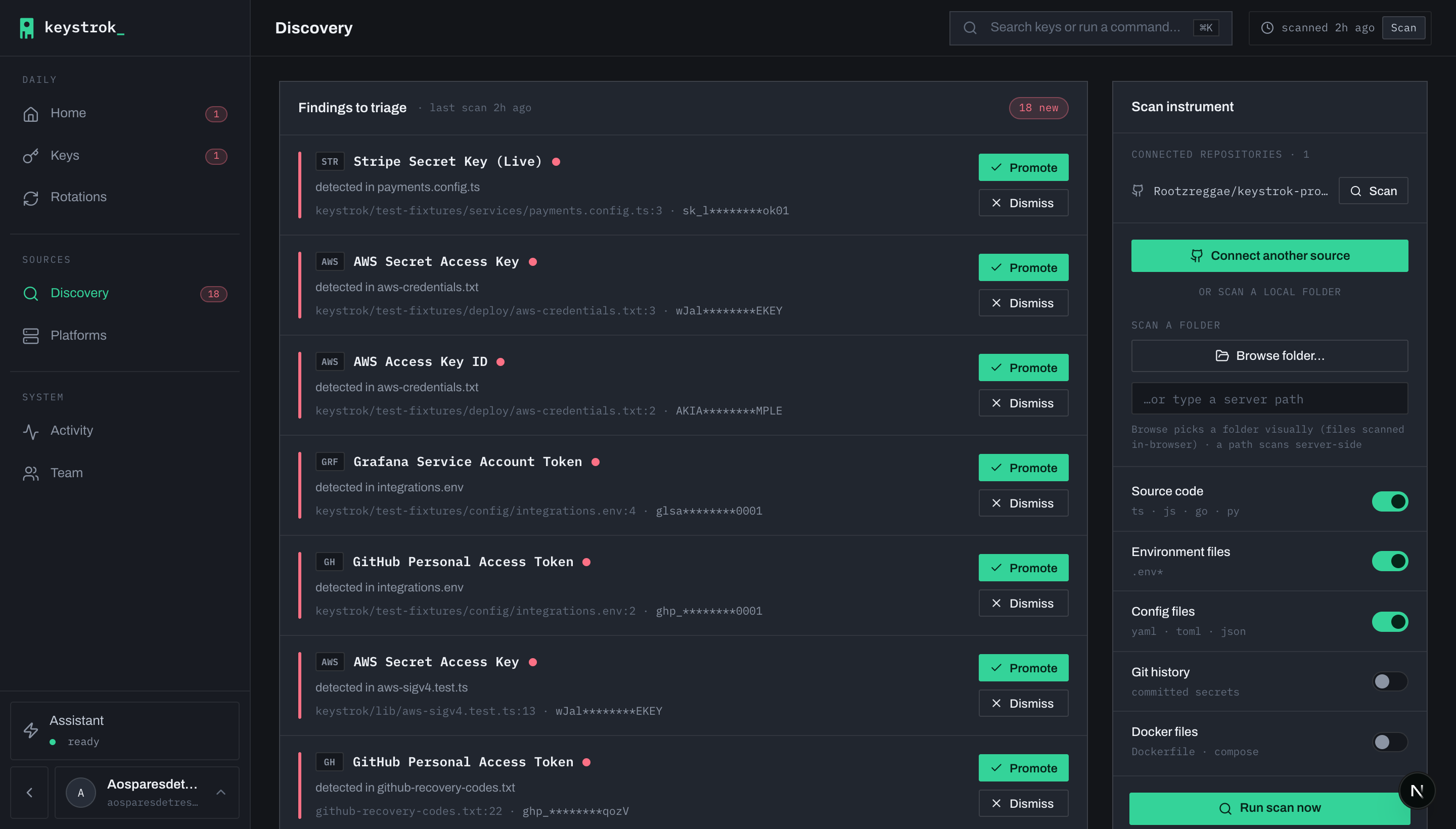Click path keystrok/lib/aws-sigv4.test.ts:13

pos(425,711)
